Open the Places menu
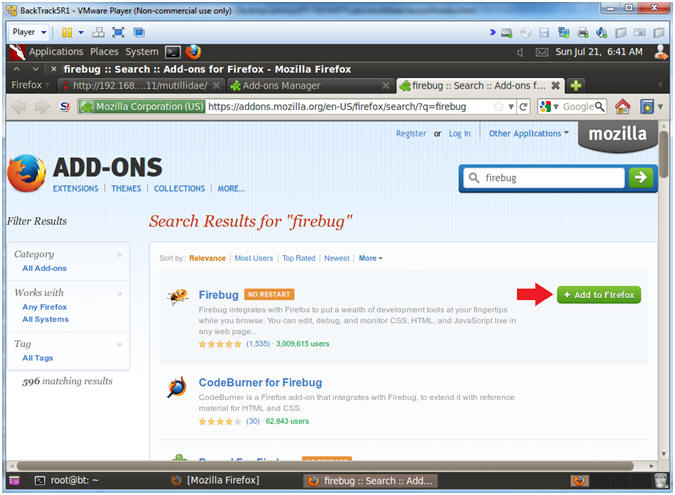Screen dimensions: 675x495 [104, 52]
